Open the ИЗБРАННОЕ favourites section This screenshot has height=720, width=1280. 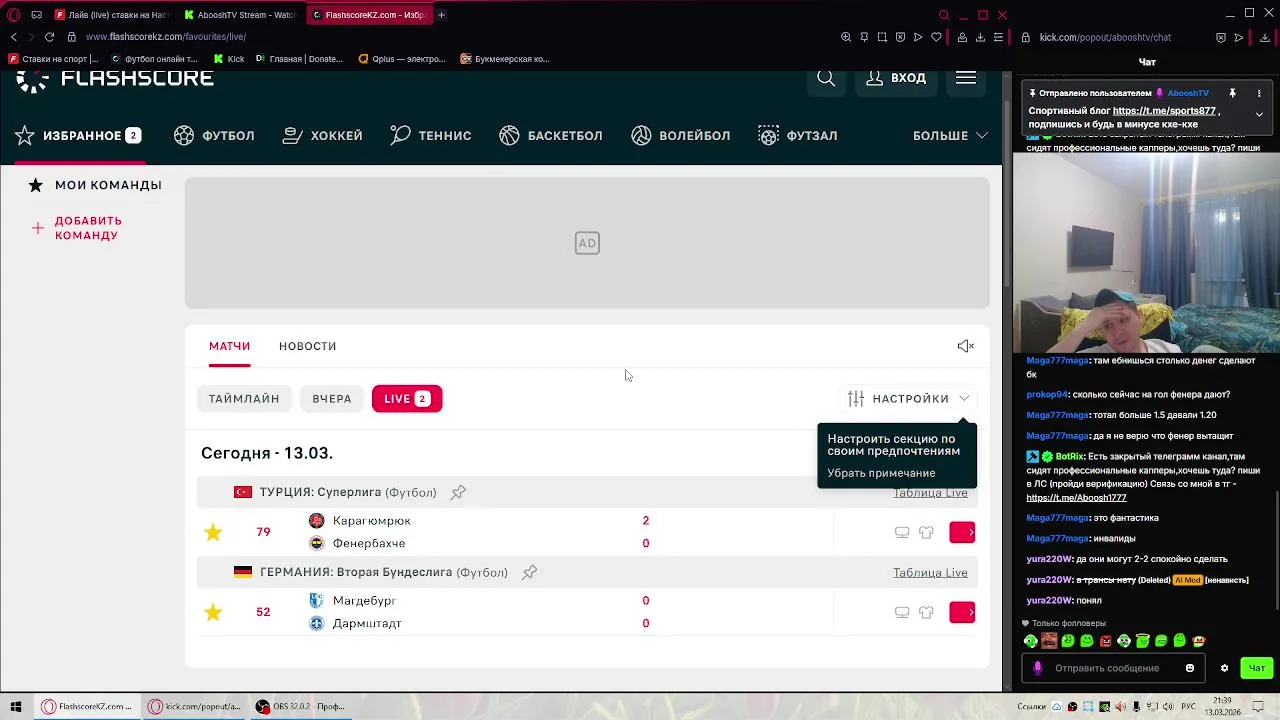[78, 136]
